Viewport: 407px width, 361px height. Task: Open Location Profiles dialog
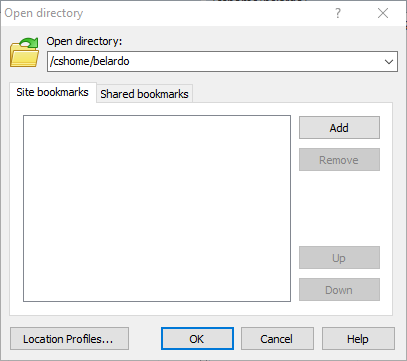coord(69,339)
